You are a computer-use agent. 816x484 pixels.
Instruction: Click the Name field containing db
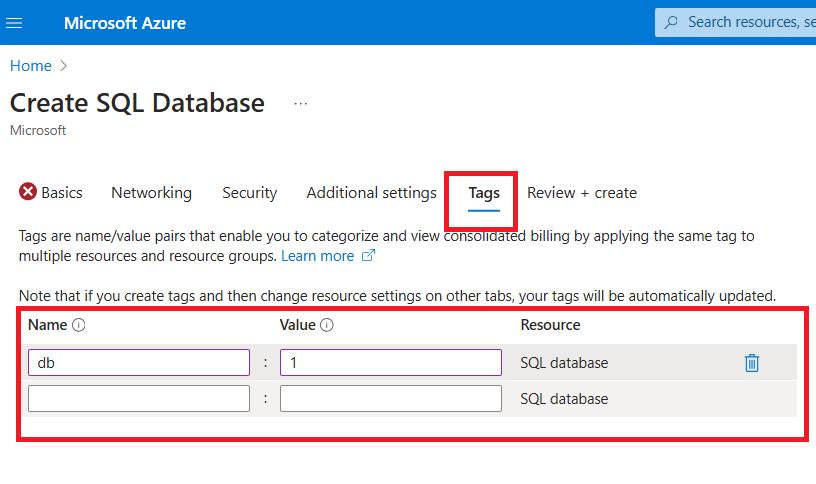pyautogui.click(x=139, y=363)
